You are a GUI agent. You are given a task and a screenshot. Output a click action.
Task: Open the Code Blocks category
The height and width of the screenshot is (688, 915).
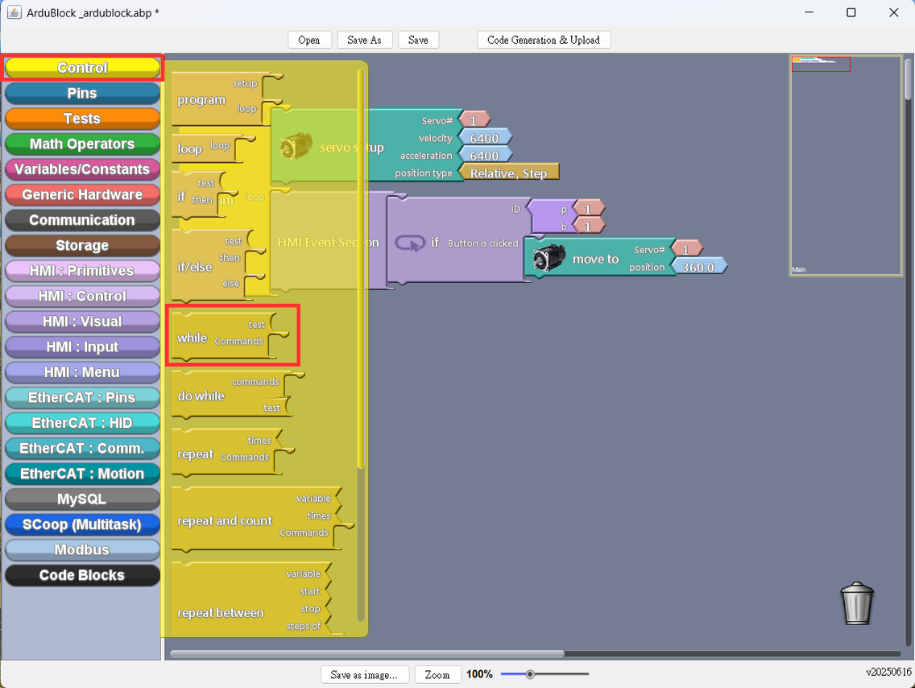(x=82, y=575)
